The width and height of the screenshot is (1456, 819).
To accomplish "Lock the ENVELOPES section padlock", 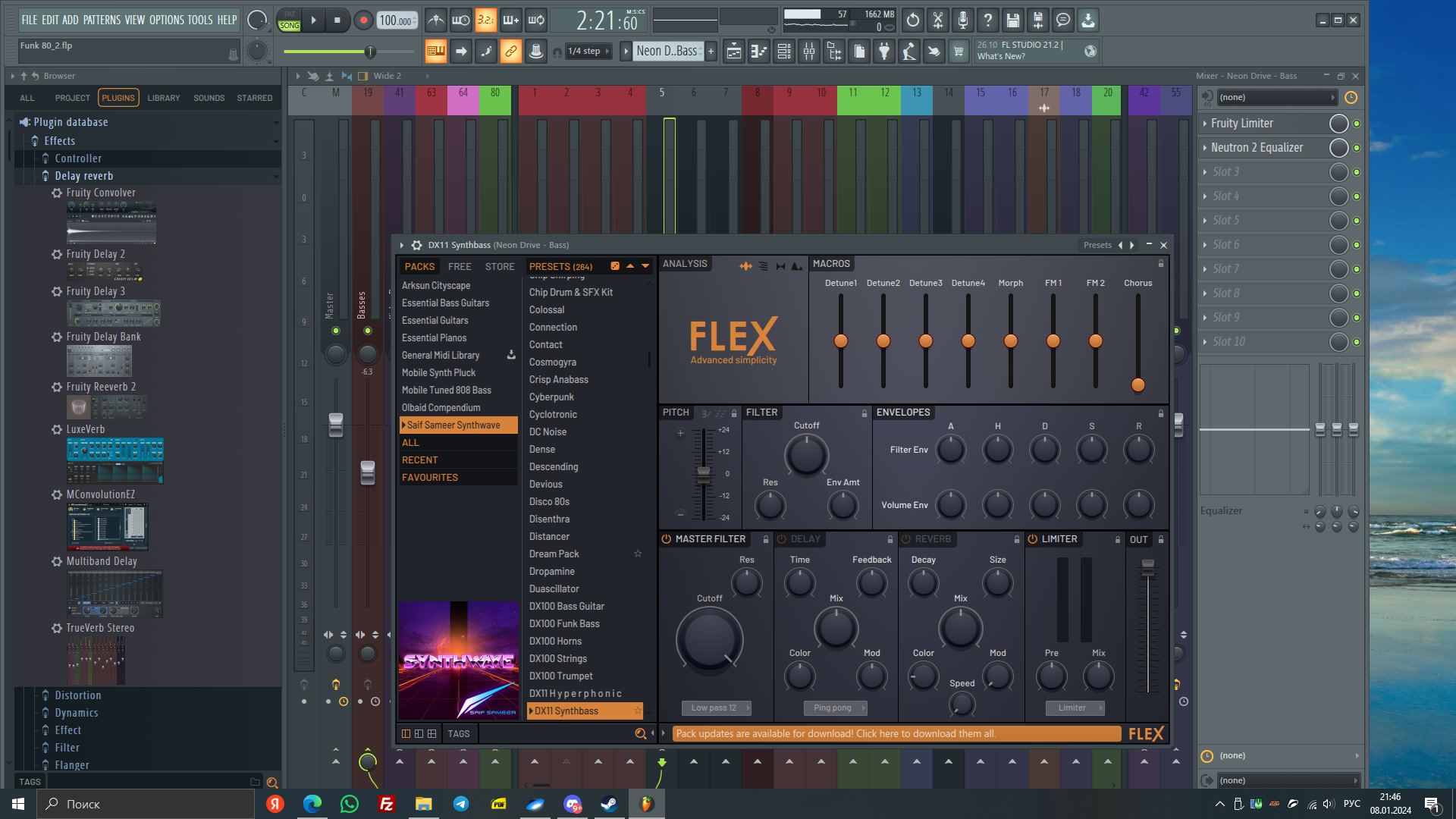I will (1160, 413).
